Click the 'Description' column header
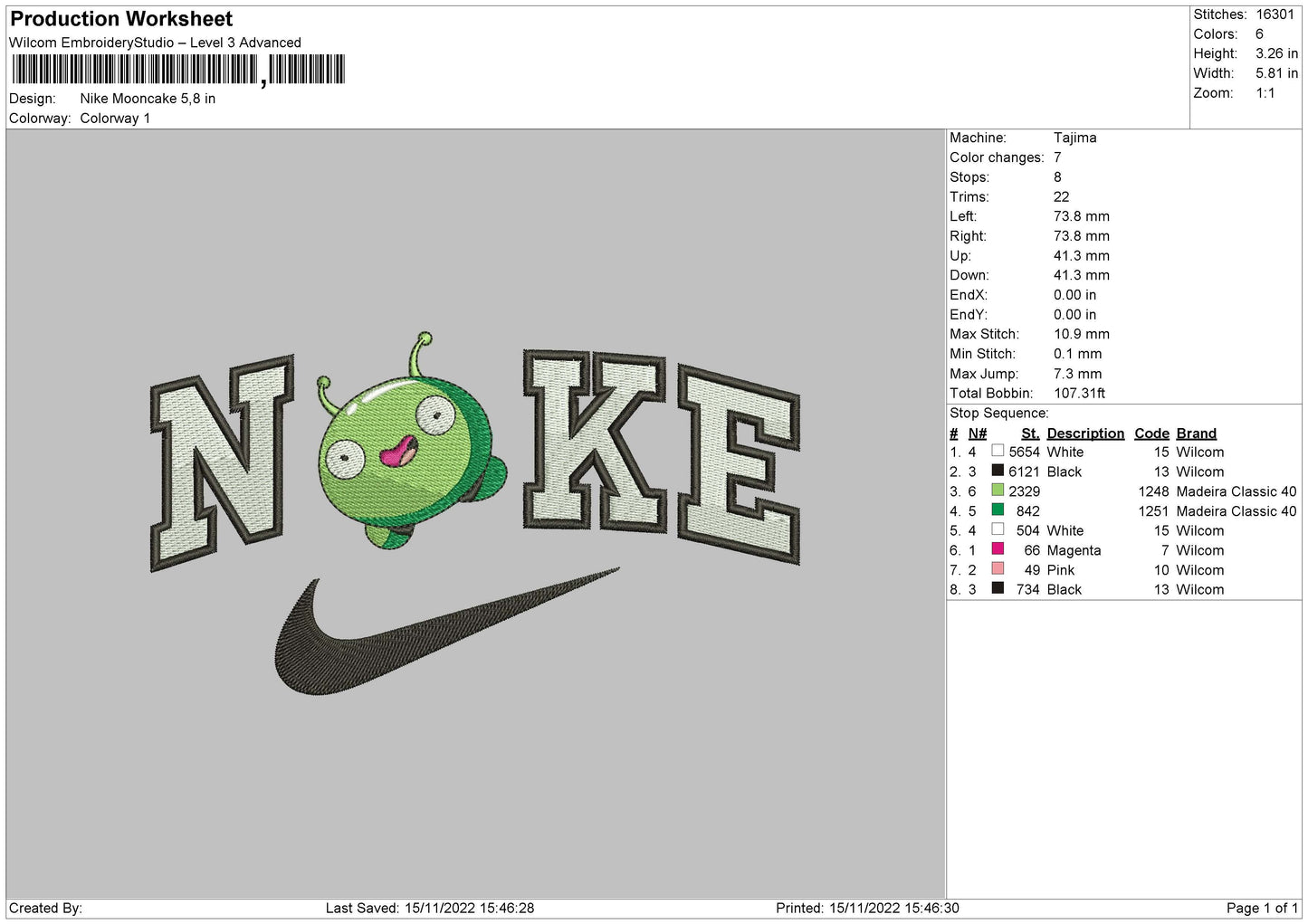The width and height of the screenshot is (1308, 924). click(1085, 433)
